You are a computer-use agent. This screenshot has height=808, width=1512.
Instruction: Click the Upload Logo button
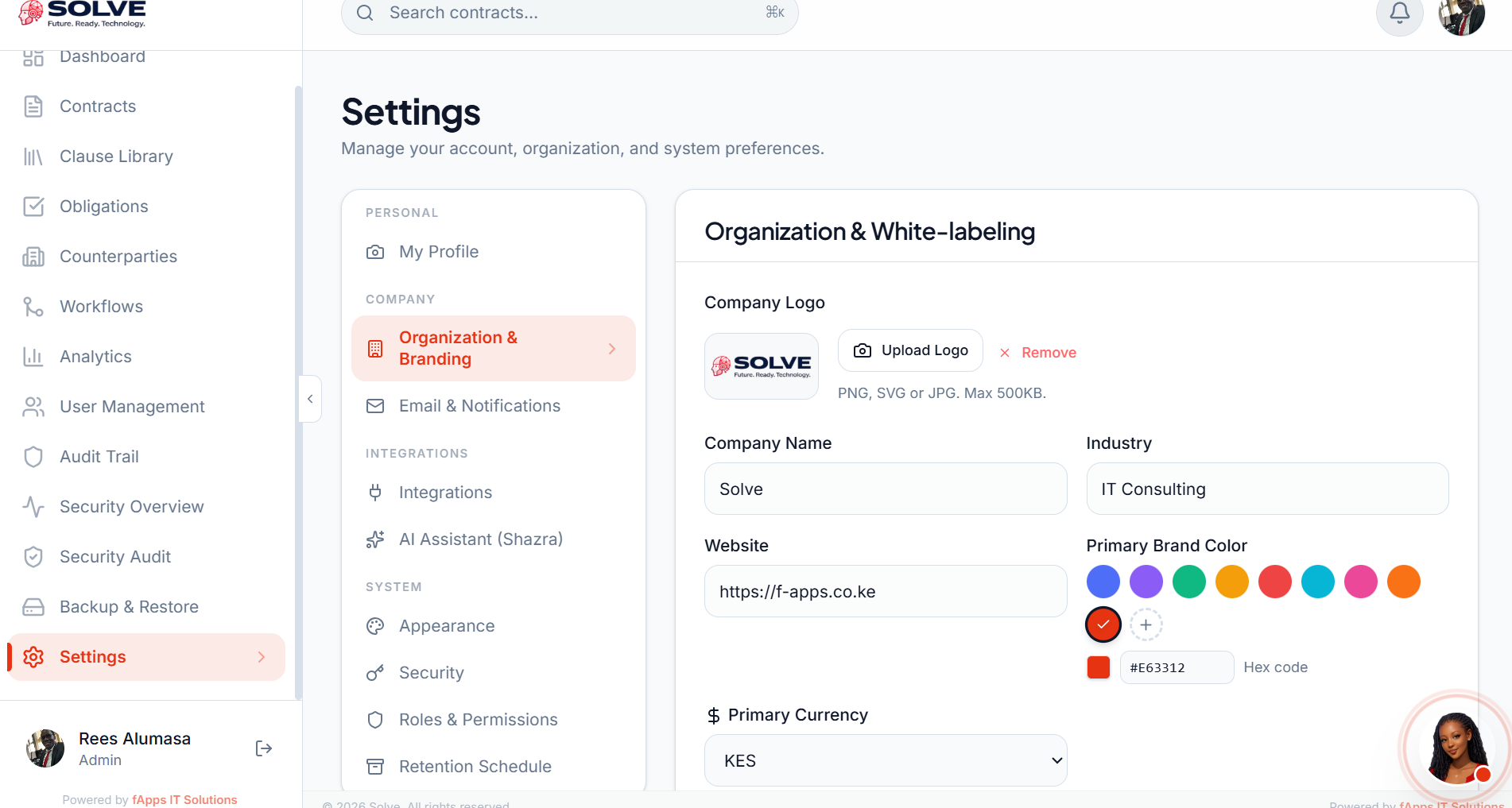910,350
